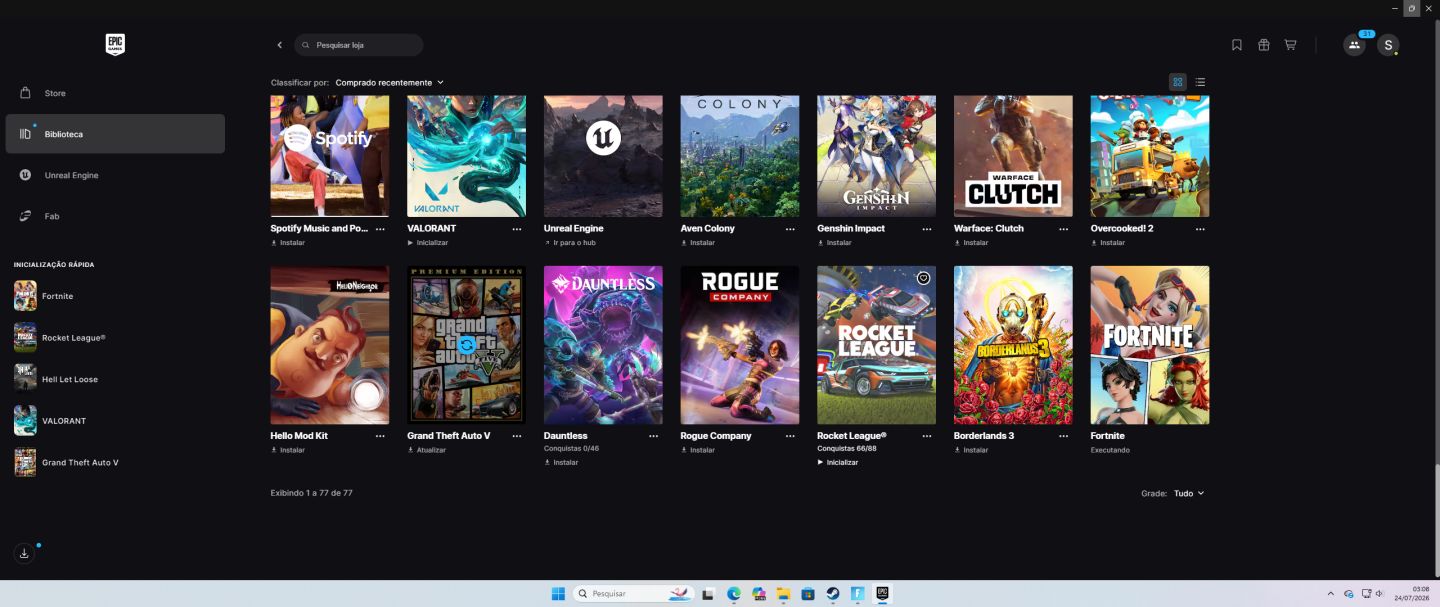Image resolution: width=1440 pixels, height=607 pixels.
Task: Click Inicializar under VALORANT
Action: 428,243
